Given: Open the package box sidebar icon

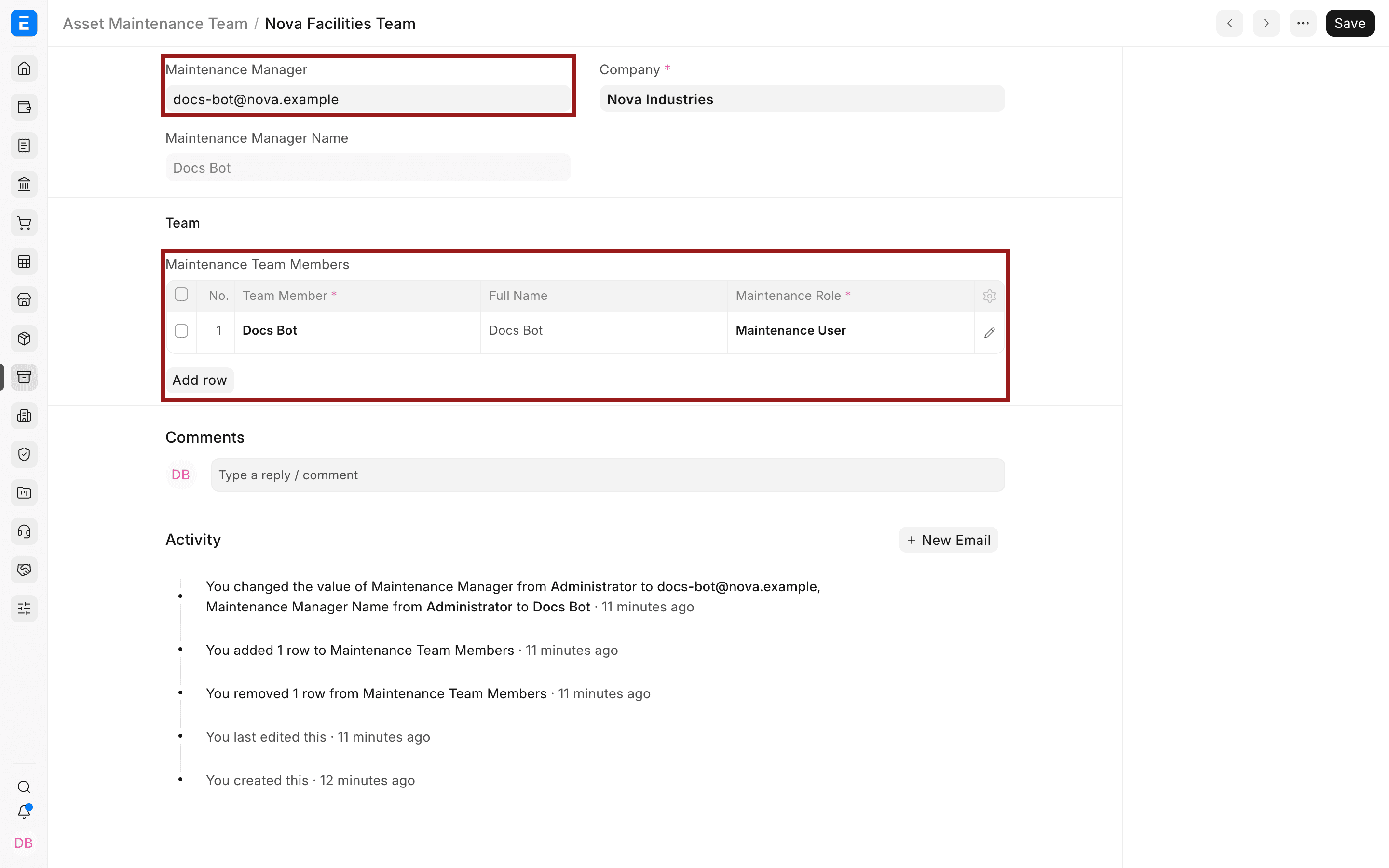Looking at the screenshot, I should (x=24, y=339).
